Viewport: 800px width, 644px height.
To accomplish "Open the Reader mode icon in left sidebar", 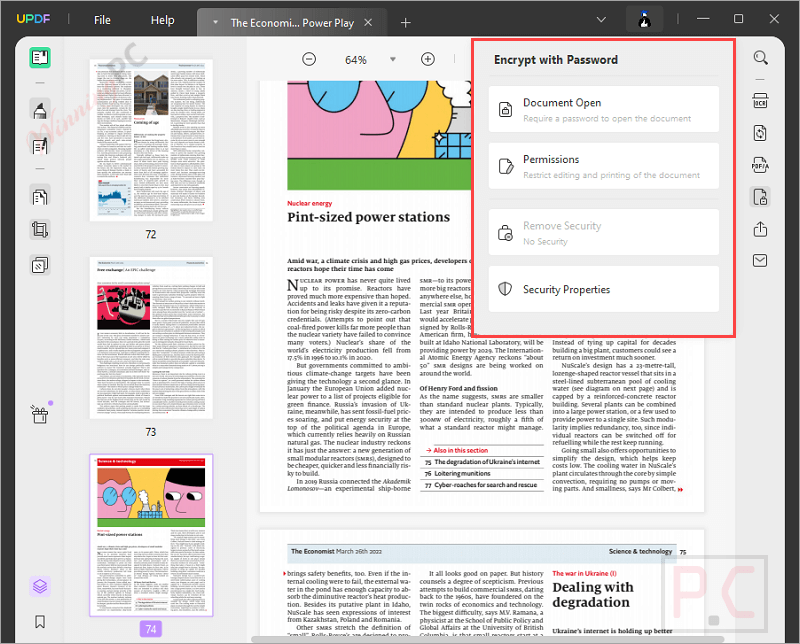I will [40, 58].
